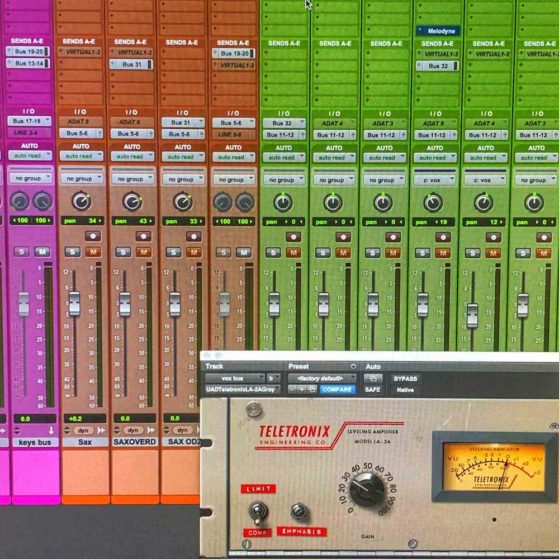Click the Bus 32 send on green track
This screenshot has height=559, width=559.
click(437, 66)
